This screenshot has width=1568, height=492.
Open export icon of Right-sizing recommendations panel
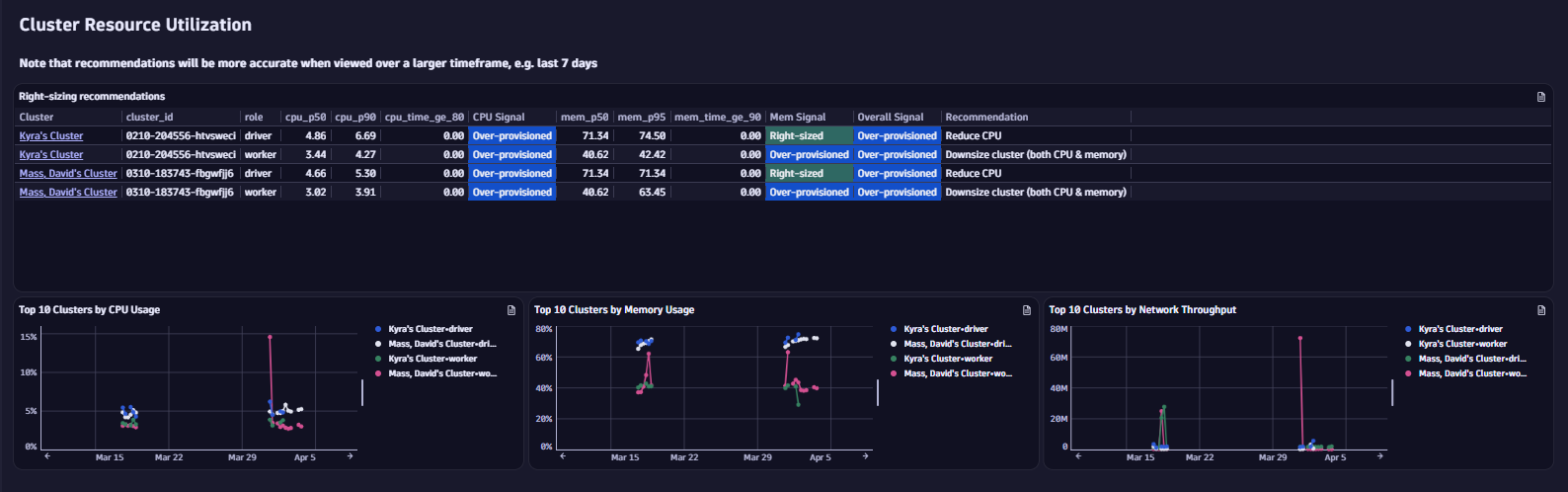point(1540,97)
